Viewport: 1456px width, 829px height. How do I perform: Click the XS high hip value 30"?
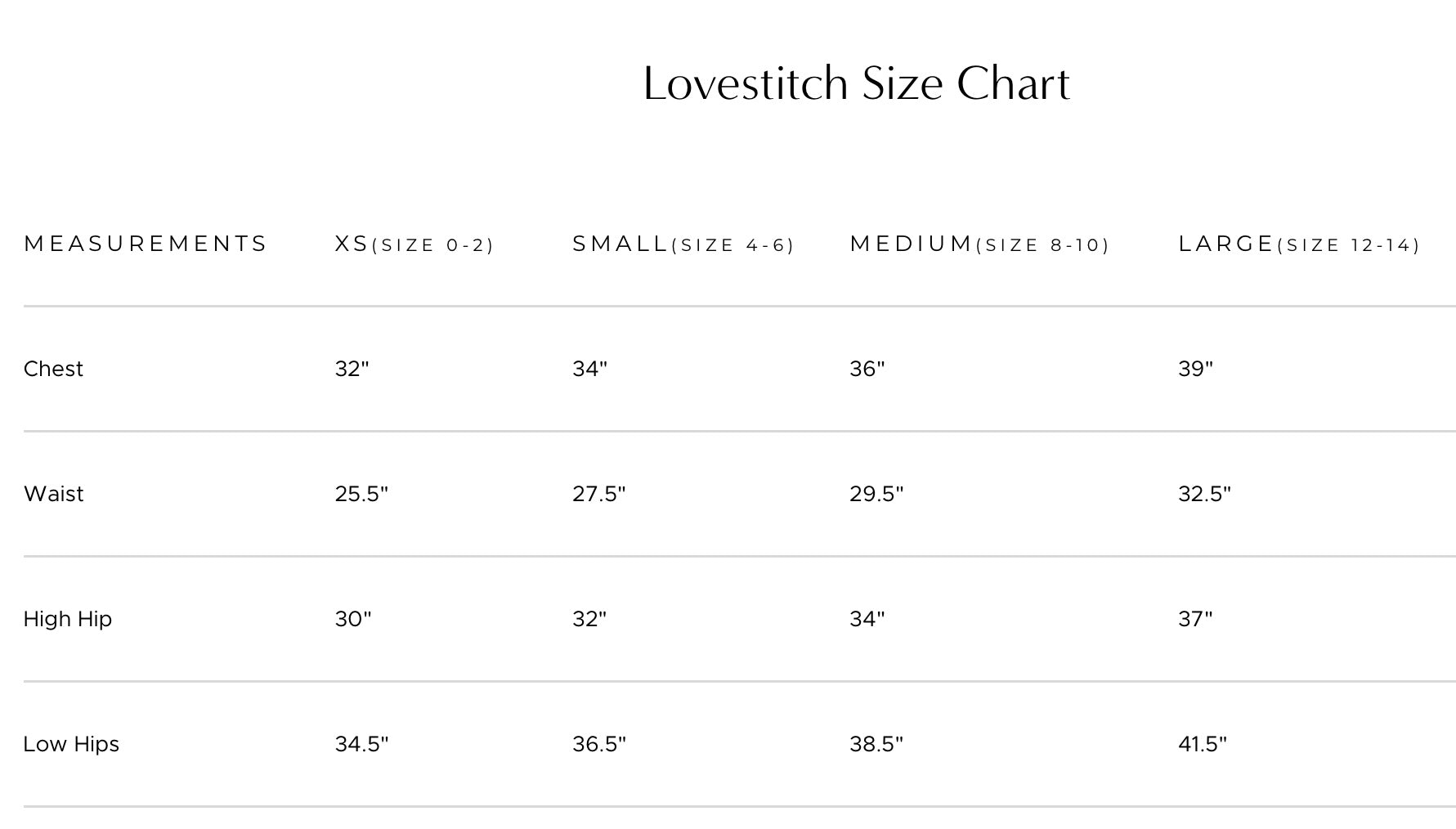tap(352, 619)
